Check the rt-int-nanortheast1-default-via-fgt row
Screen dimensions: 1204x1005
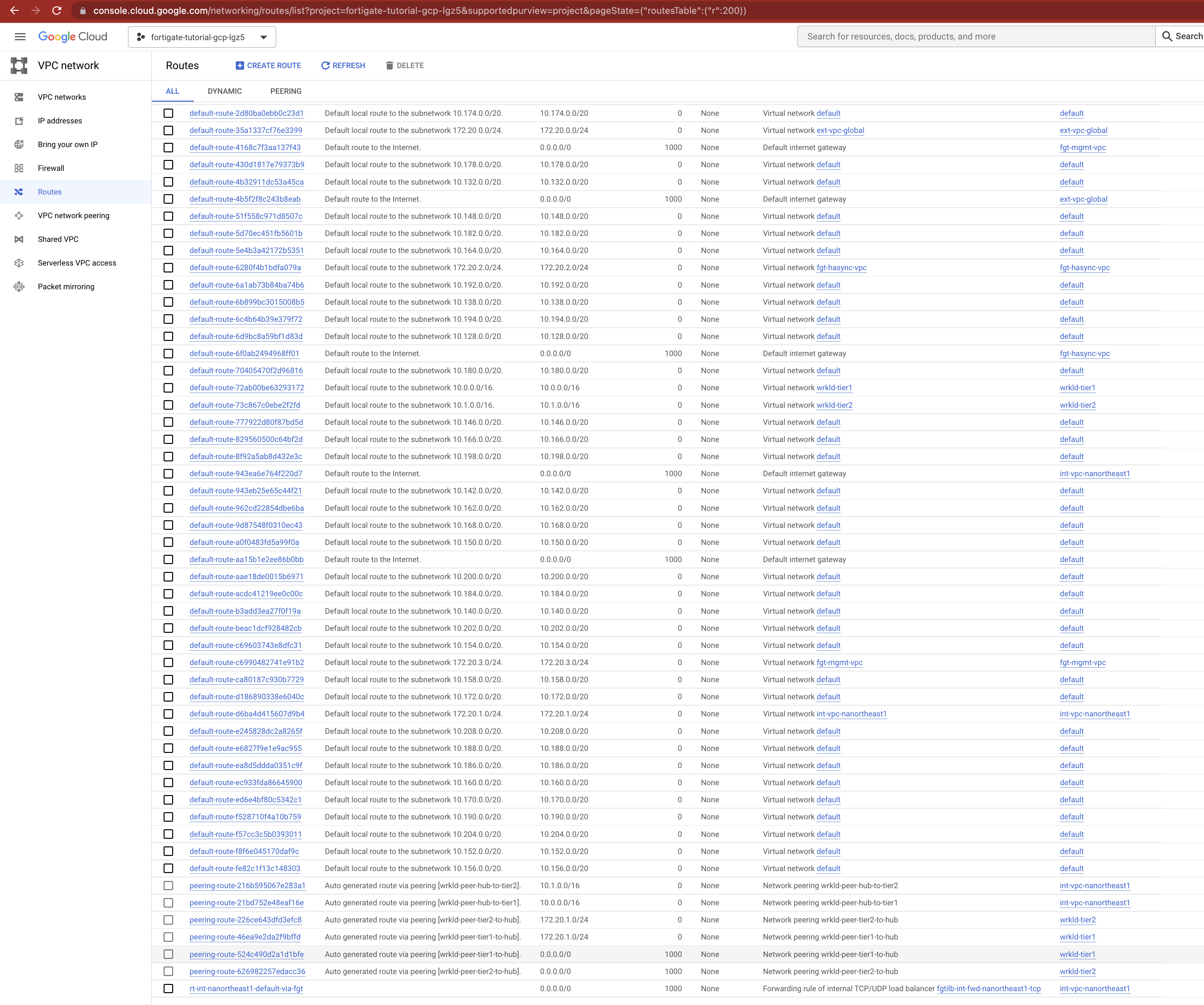(x=169, y=988)
